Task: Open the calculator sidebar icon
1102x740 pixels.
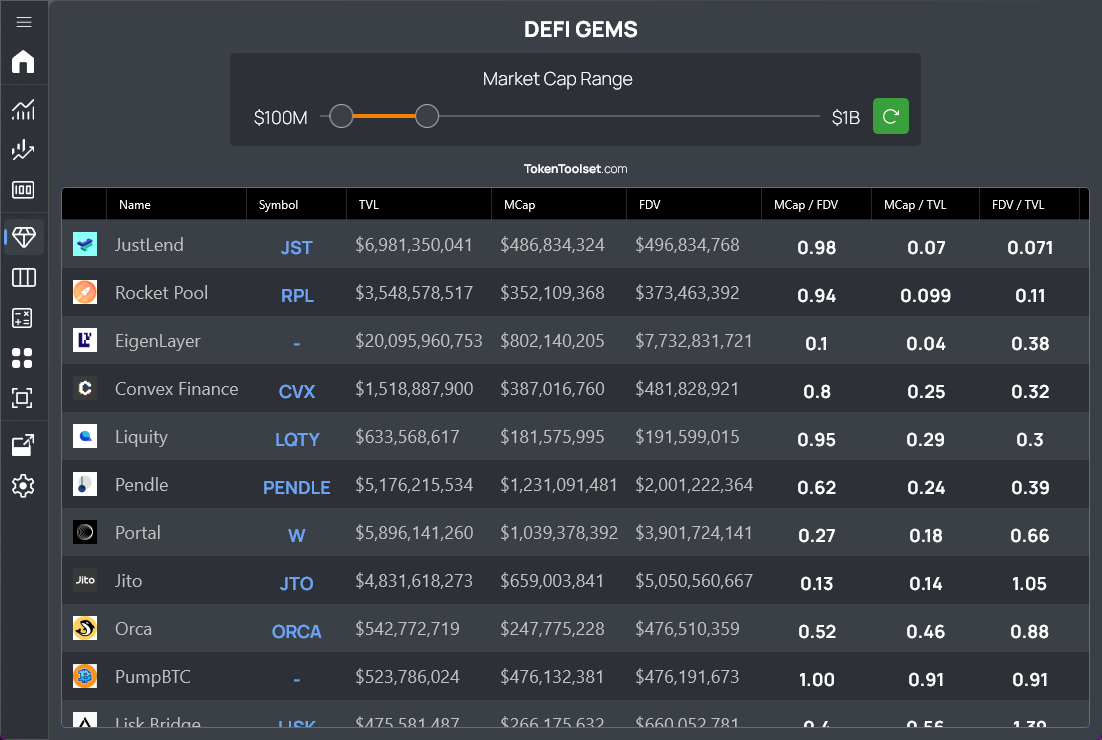Action: [22, 318]
